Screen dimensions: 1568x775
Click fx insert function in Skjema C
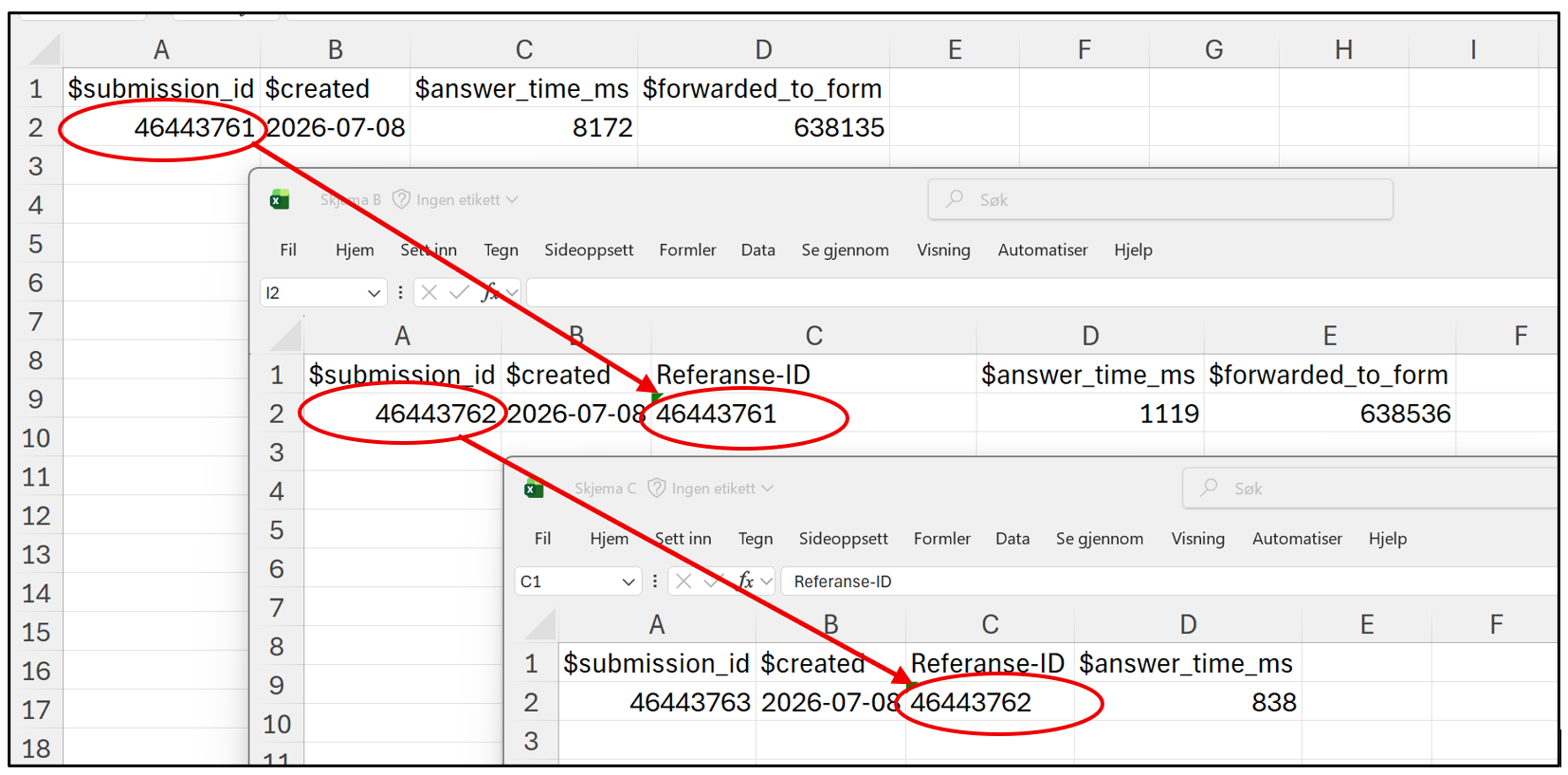tap(745, 581)
